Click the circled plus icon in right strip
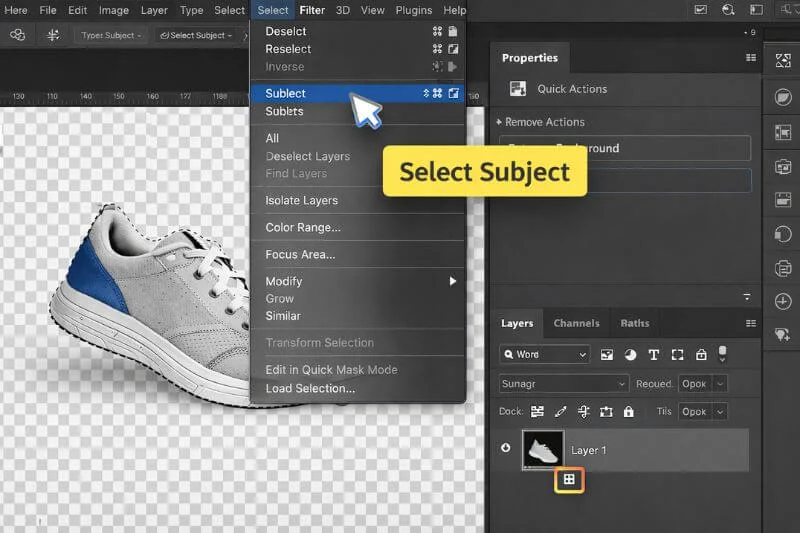This screenshot has width=800, height=533. [783, 301]
